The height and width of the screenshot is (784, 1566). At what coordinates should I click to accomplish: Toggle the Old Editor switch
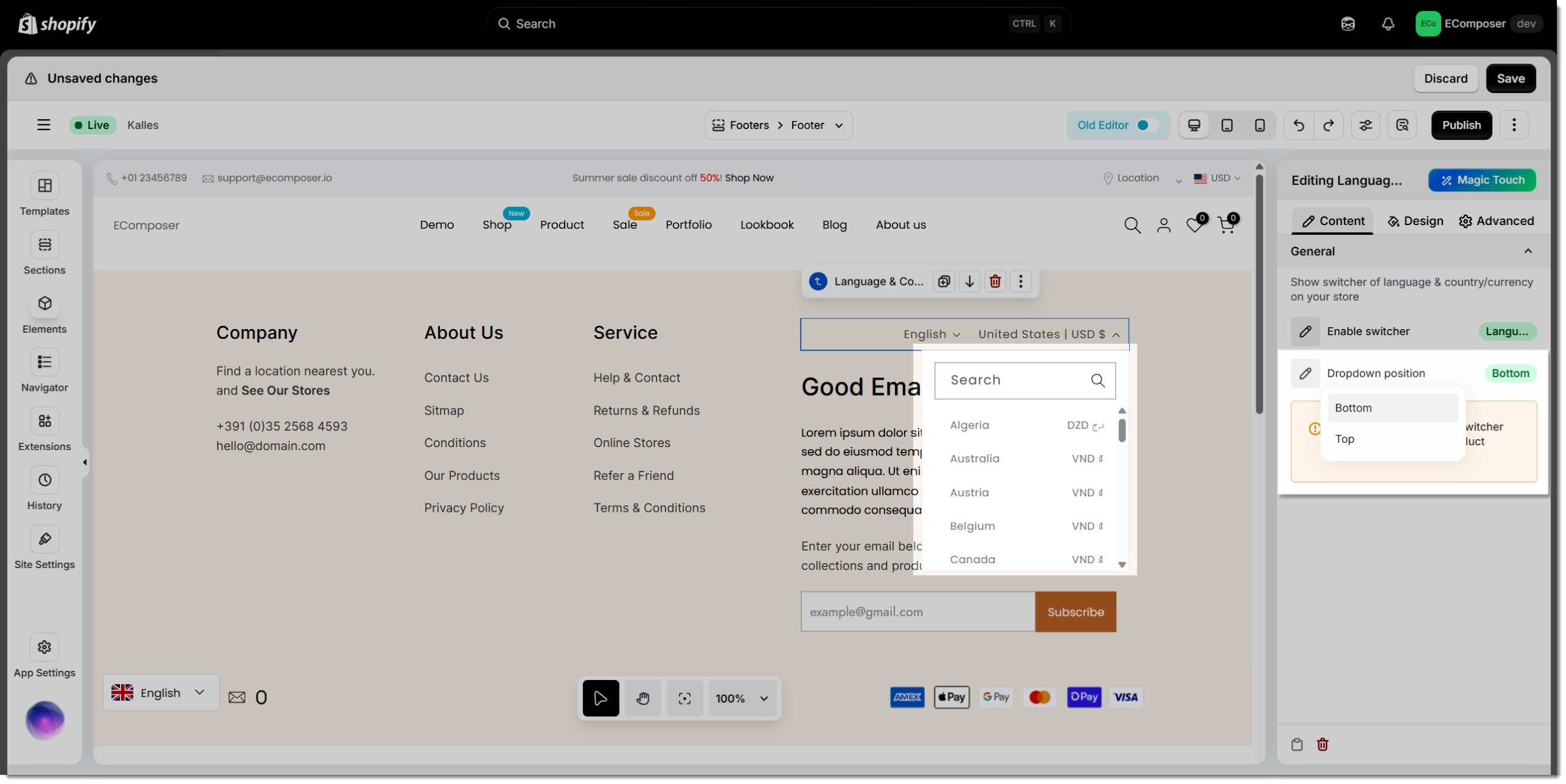coord(1146,125)
